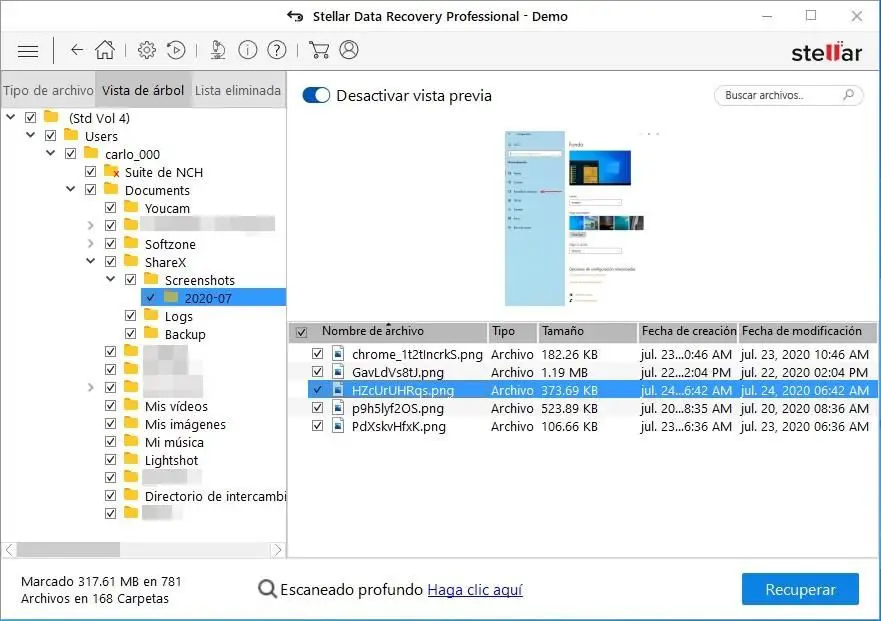
Task: Sort by Fecha de modificación column
Action: tap(807, 332)
